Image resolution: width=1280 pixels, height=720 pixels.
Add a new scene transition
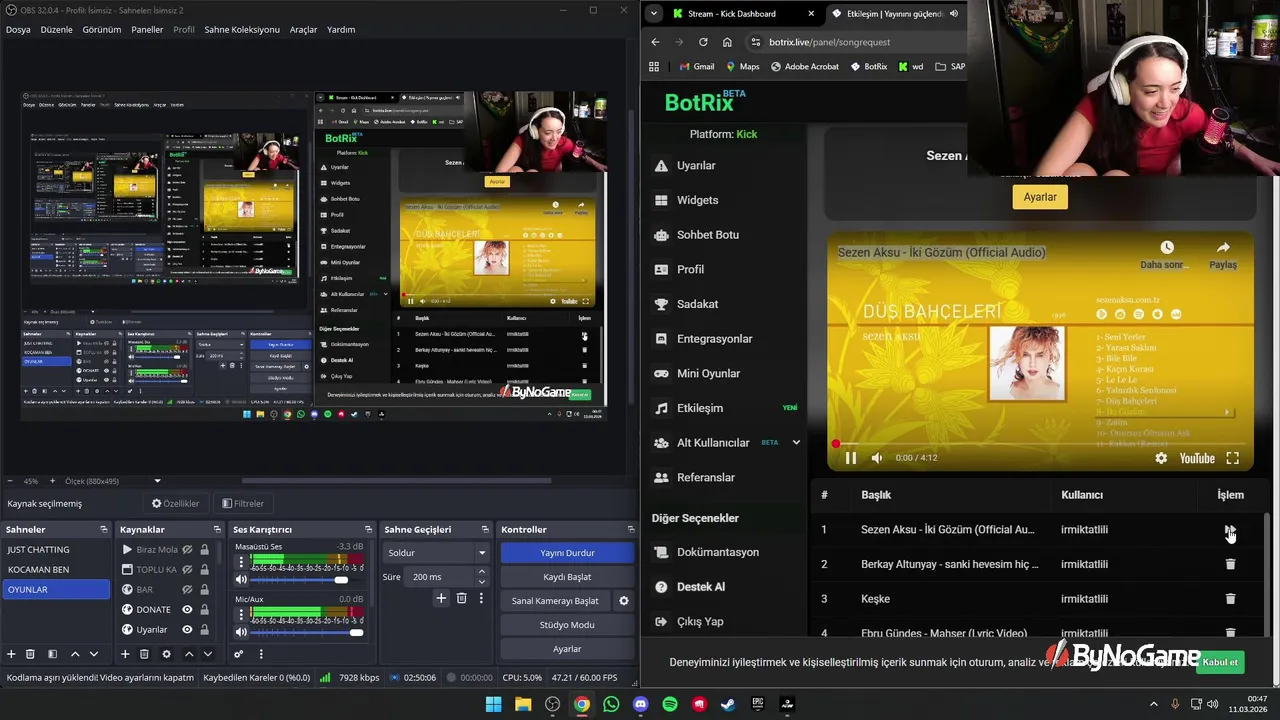coord(441,598)
